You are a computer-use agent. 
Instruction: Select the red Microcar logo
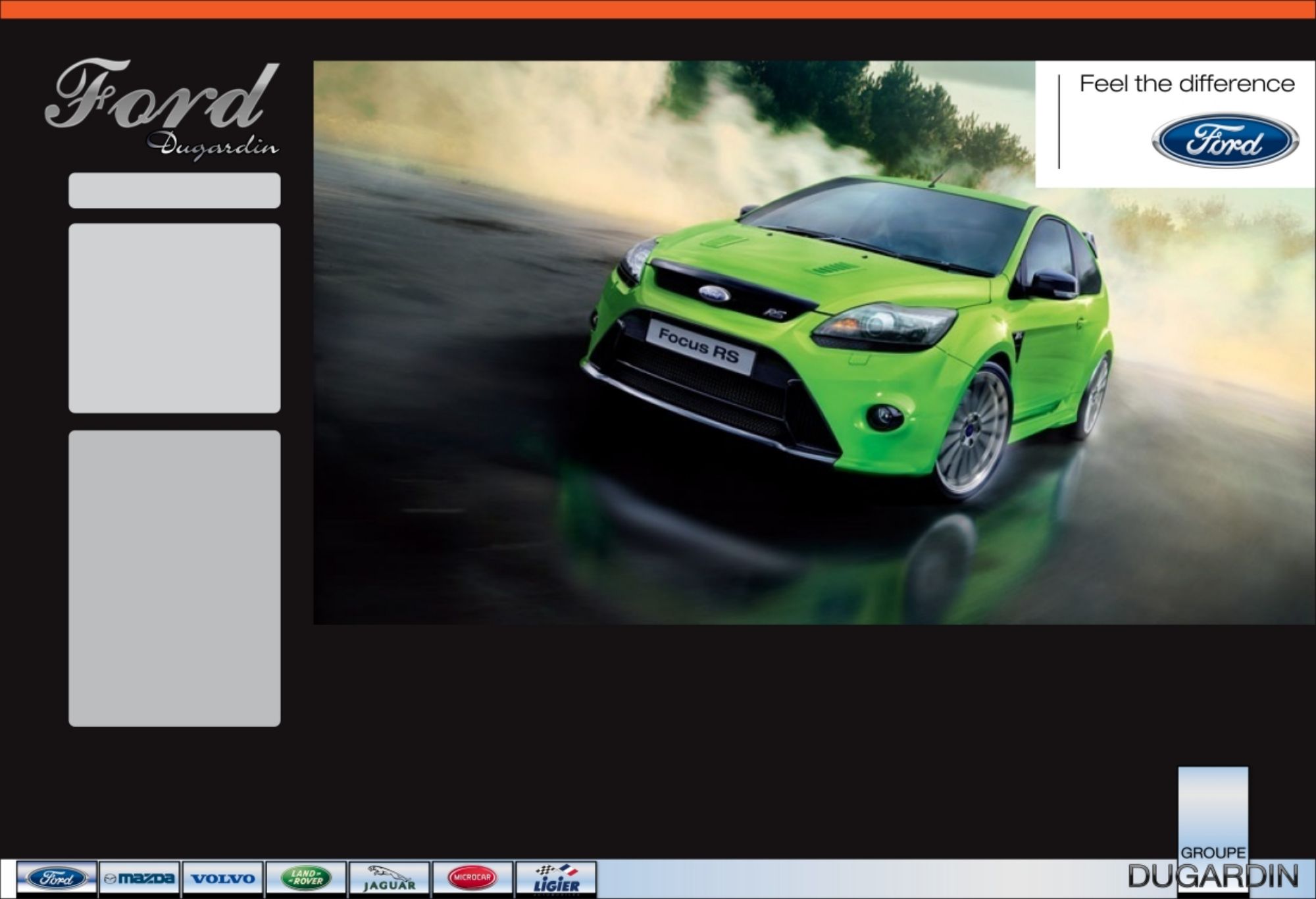[x=472, y=878]
